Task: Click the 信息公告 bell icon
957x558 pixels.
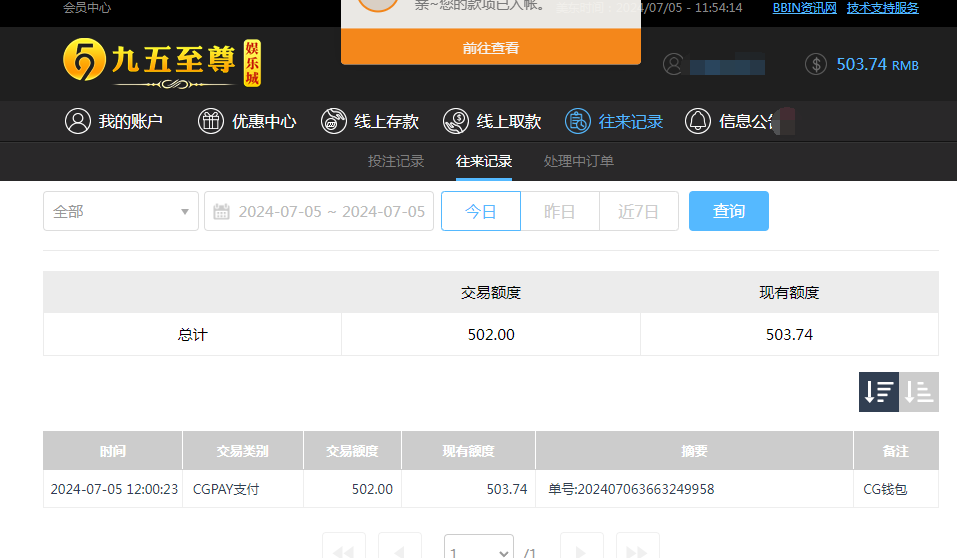Action: point(698,121)
